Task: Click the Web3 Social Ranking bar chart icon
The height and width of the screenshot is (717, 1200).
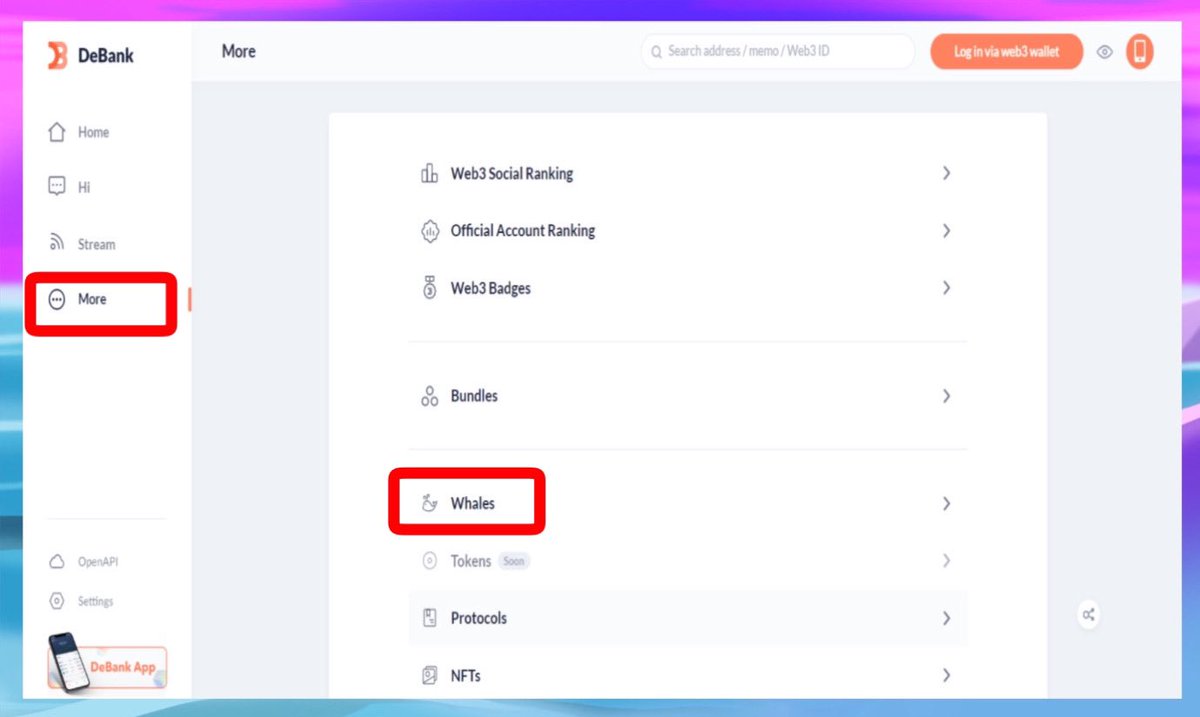Action: (x=429, y=174)
